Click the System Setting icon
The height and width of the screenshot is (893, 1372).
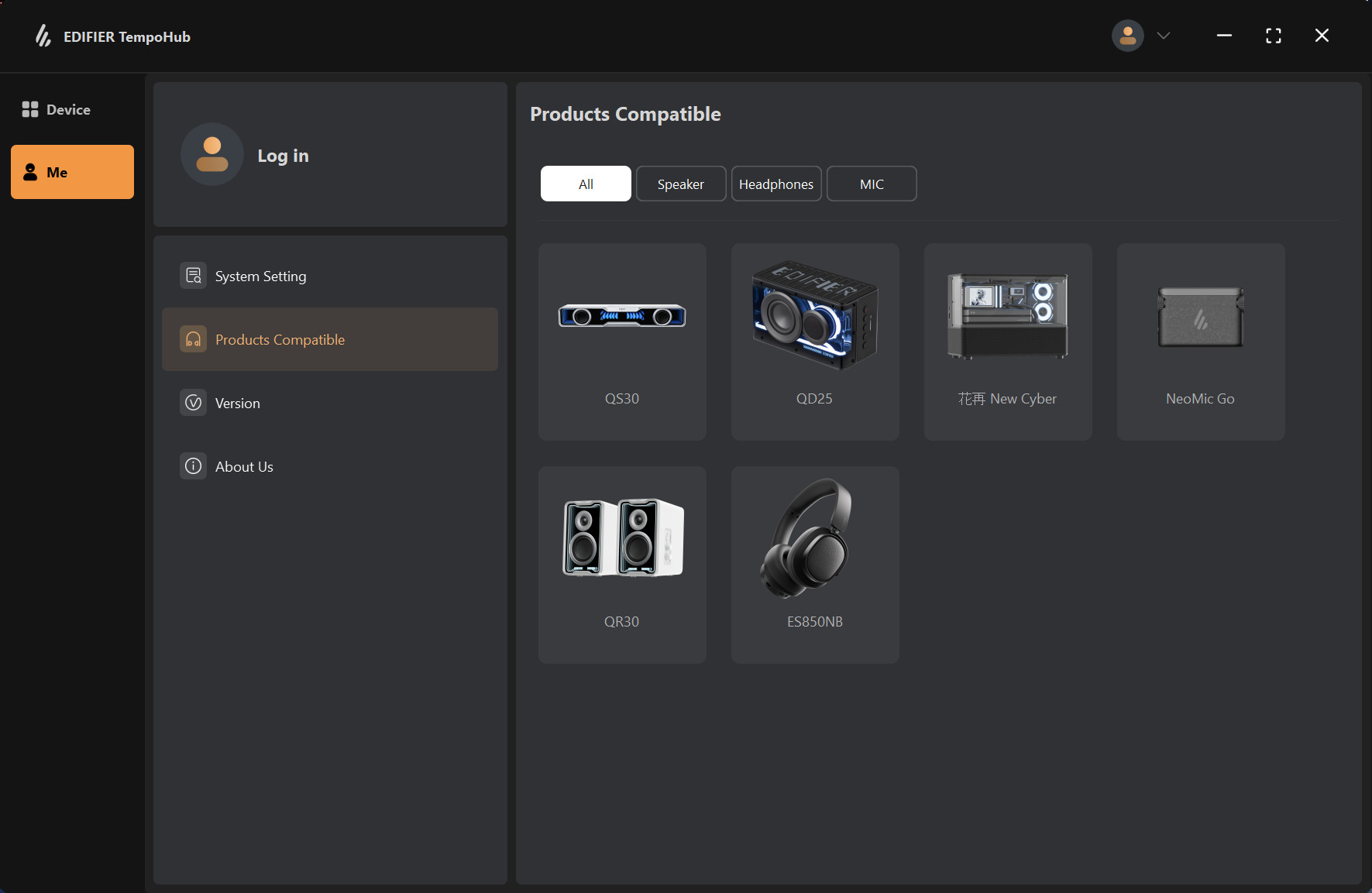pyautogui.click(x=194, y=276)
